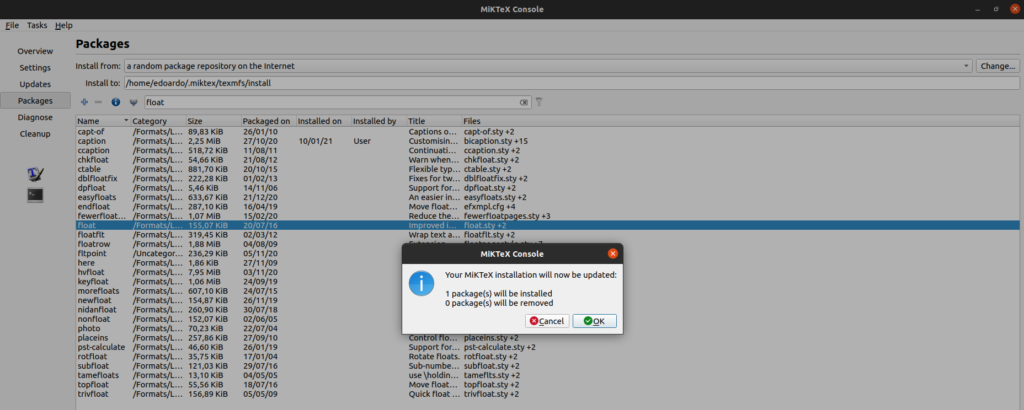The width and height of the screenshot is (1024, 410).
Task: Select the endfloat package row
Action: (x=548, y=206)
